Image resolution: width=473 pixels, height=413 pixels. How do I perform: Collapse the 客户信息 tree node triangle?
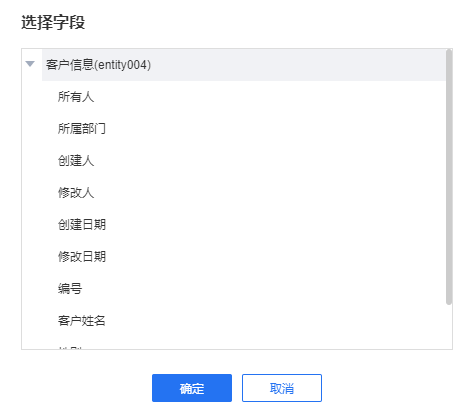point(30,64)
